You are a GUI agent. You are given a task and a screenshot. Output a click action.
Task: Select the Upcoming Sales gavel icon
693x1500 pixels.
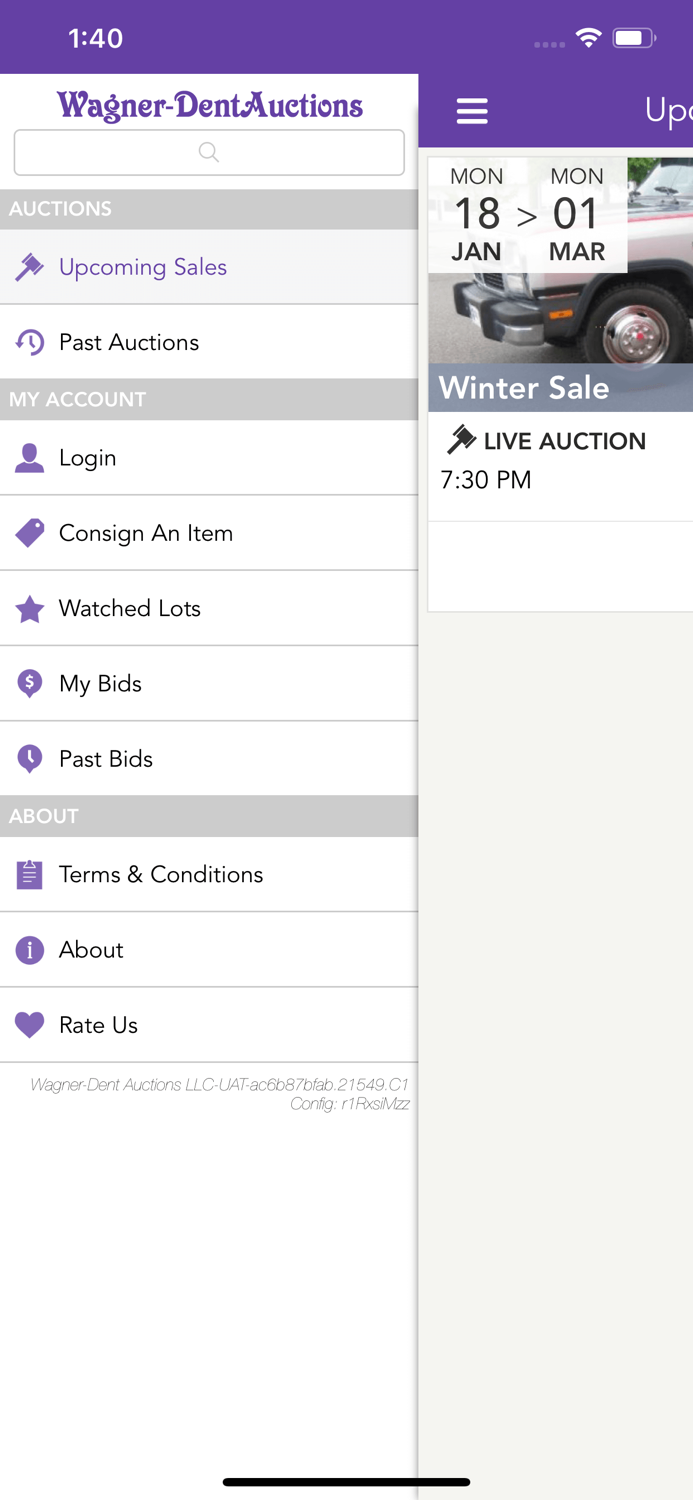tap(30, 267)
